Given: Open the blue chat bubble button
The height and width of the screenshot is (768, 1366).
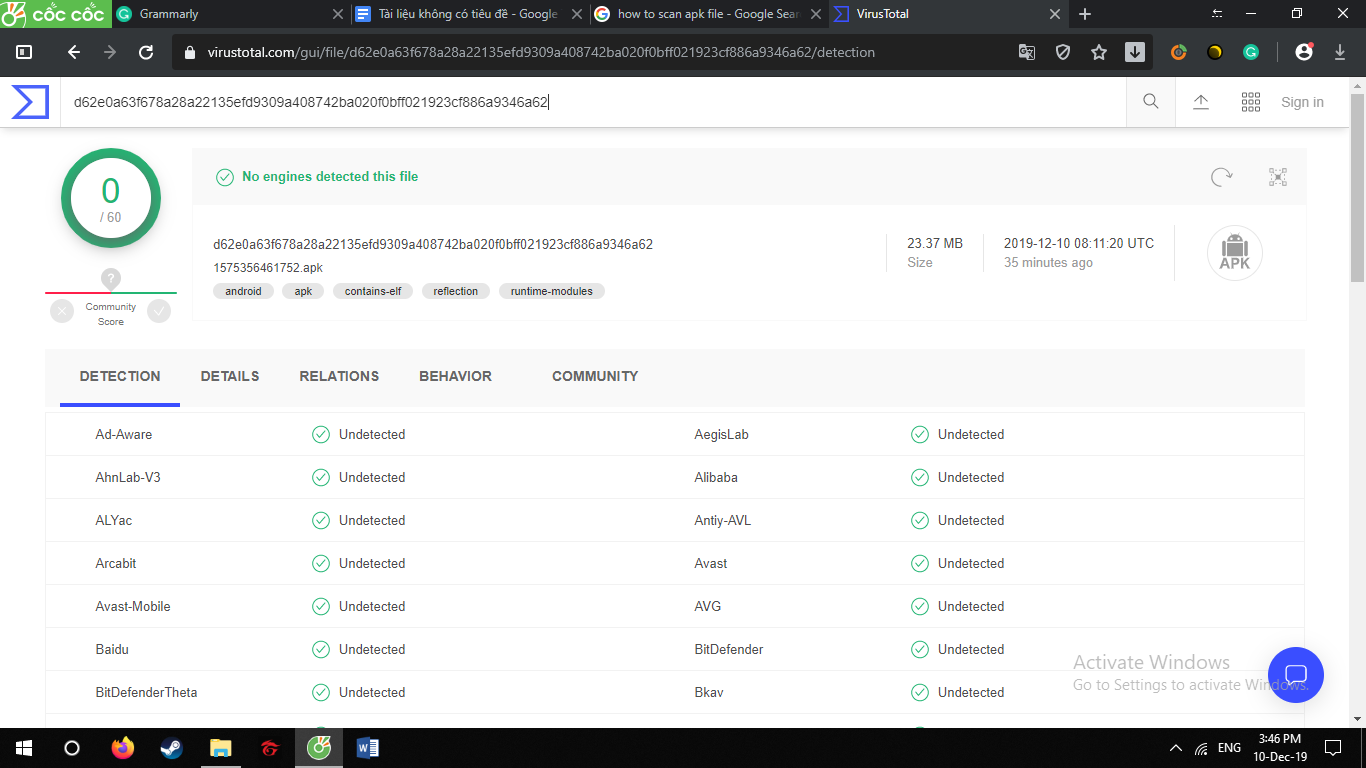Looking at the screenshot, I should click(x=1296, y=675).
